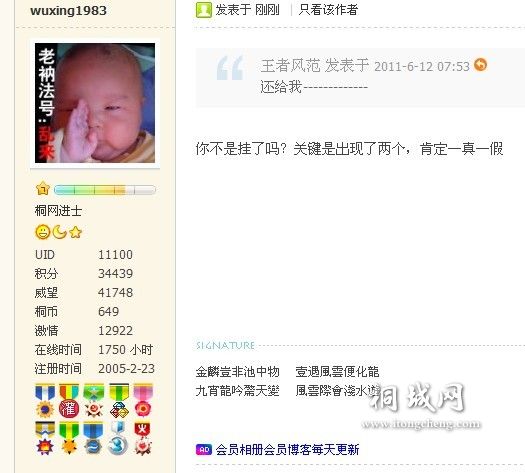
Task: Click the red 火 ribbon medal
Action: (143, 438)
